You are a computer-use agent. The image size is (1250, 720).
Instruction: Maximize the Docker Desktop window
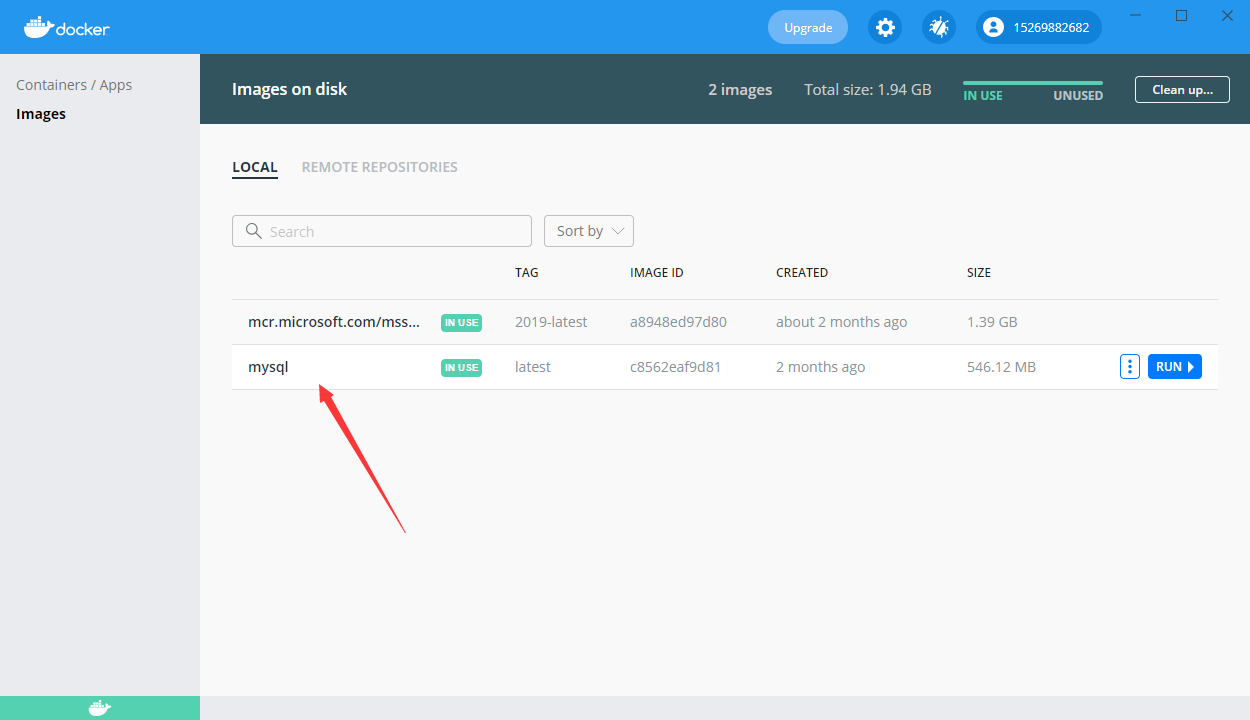[x=1182, y=15]
